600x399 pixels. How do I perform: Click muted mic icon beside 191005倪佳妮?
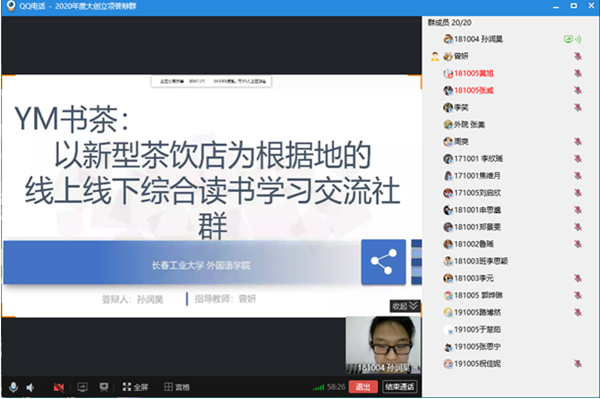coord(578,364)
